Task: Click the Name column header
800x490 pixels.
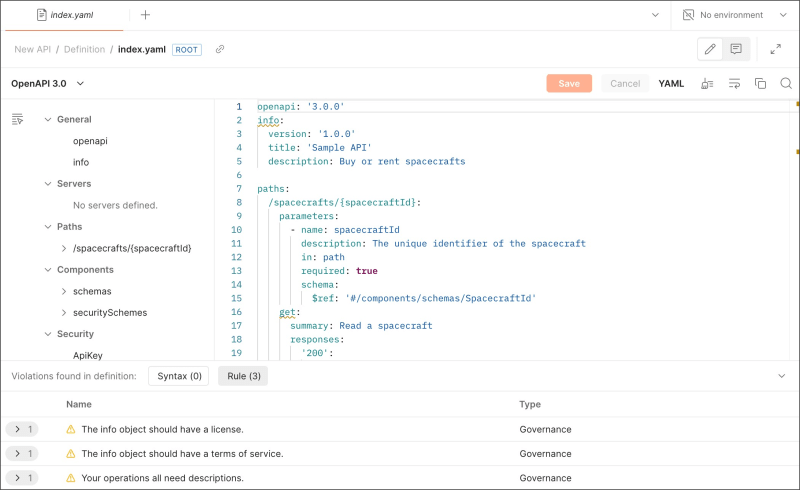Action: (79, 404)
